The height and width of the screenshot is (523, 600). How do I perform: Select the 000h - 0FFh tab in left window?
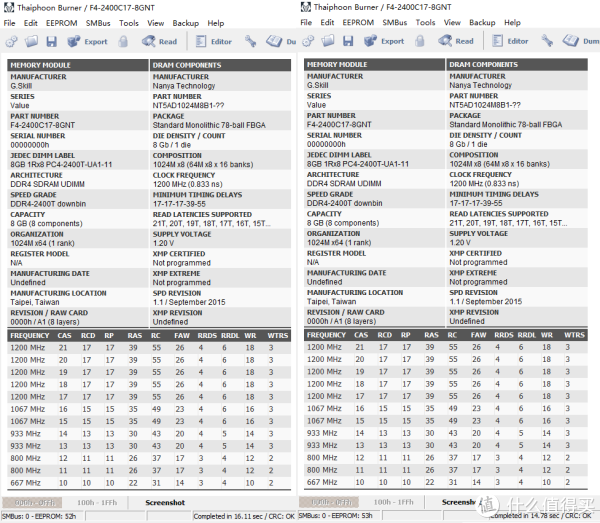[x=32, y=502]
